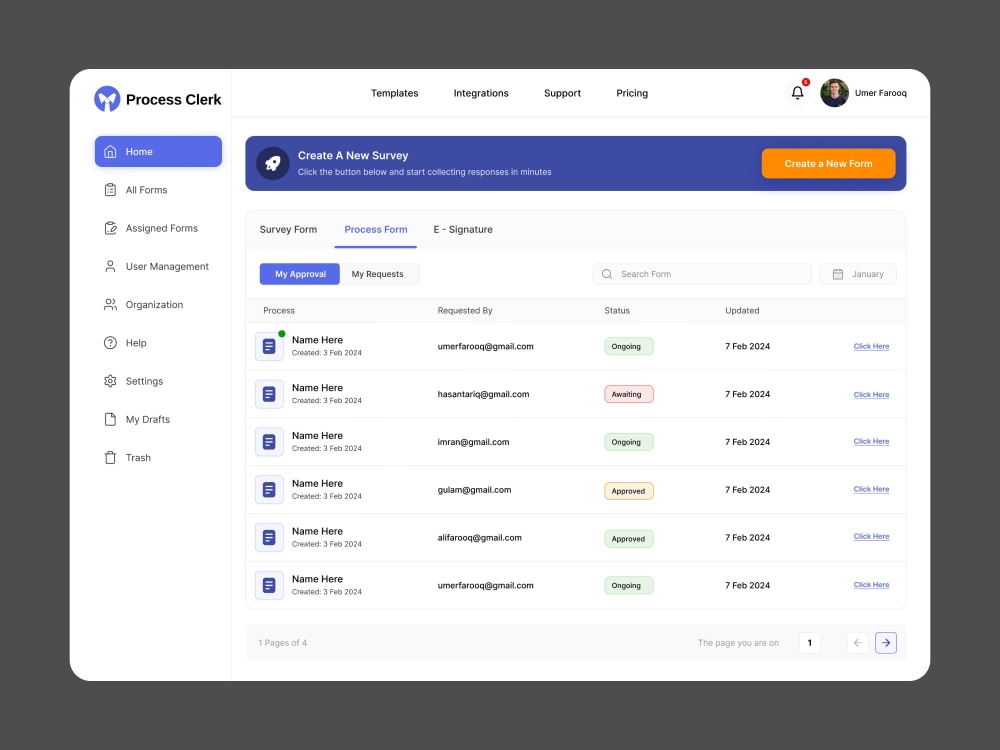Open the Templates menu
This screenshot has height=750, width=1000.
click(x=395, y=93)
